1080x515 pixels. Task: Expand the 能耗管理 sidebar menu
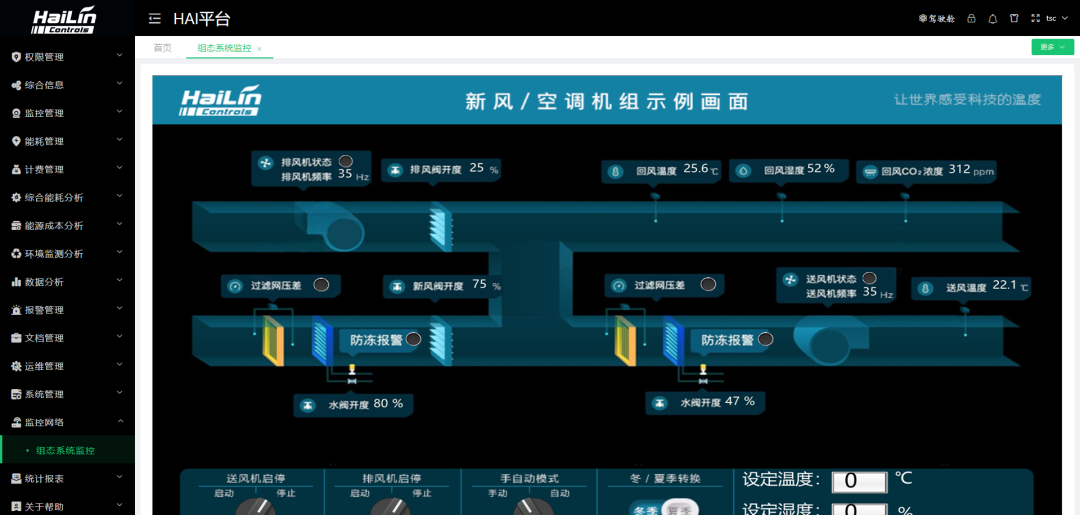pos(67,141)
